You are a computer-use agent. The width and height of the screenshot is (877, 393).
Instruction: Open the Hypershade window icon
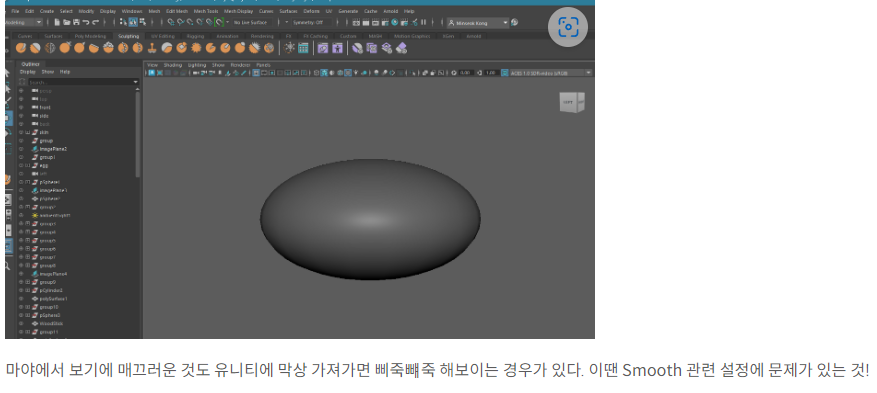click(394, 22)
